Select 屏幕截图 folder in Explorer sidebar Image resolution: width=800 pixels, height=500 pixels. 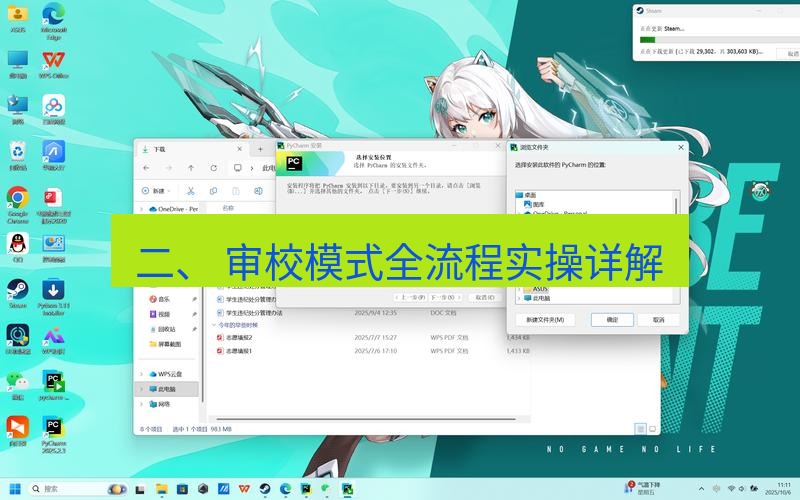tap(165, 344)
